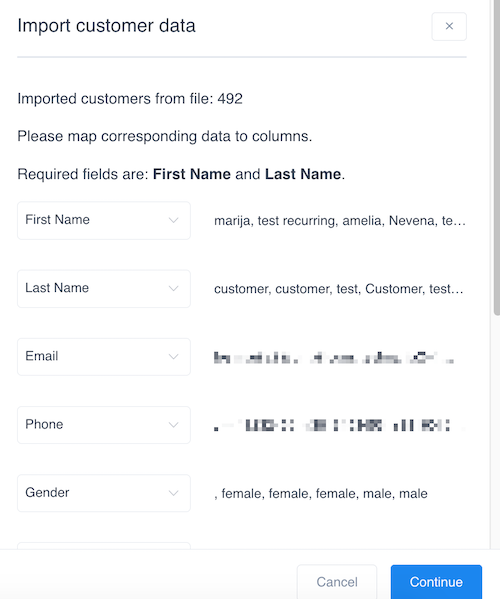Open the Phone column mapping dropdown
The height and width of the screenshot is (599, 500).
click(104, 425)
